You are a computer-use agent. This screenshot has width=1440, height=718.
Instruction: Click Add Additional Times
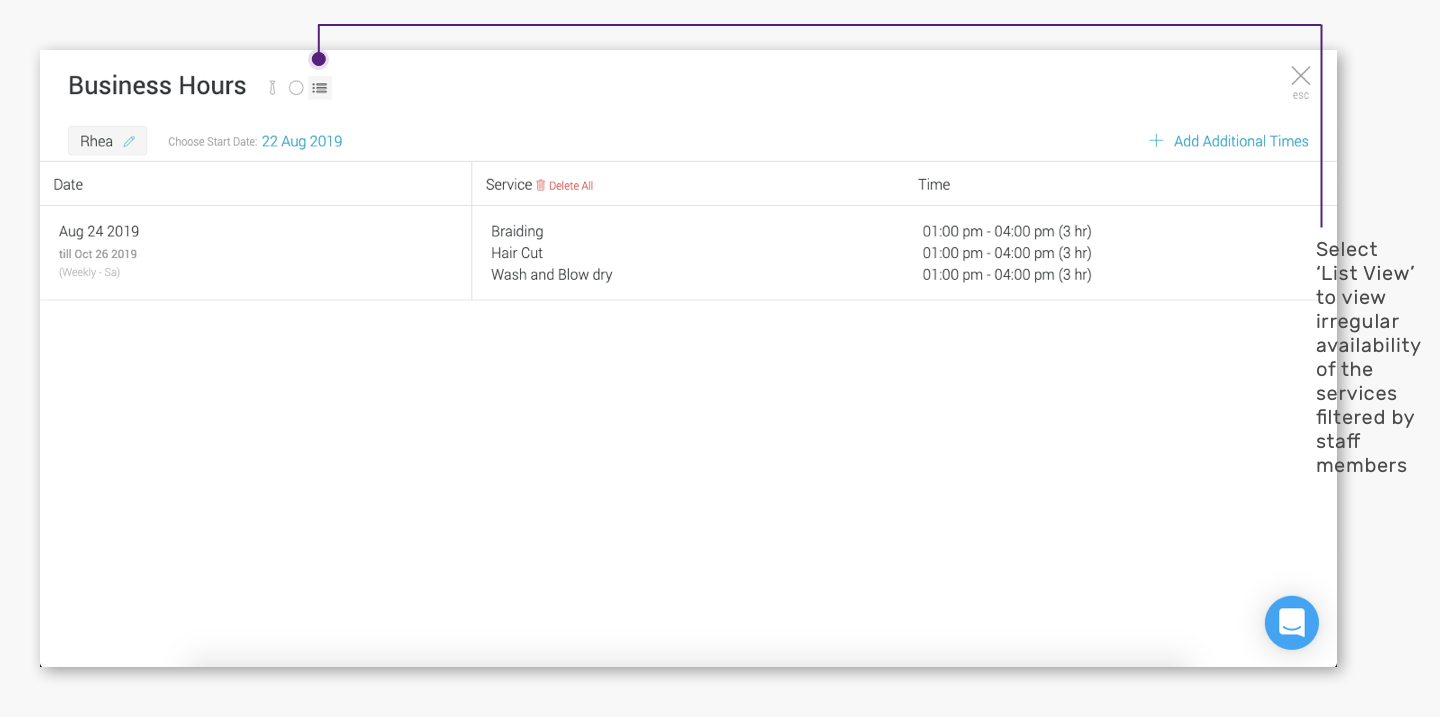pyautogui.click(x=1229, y=142)
